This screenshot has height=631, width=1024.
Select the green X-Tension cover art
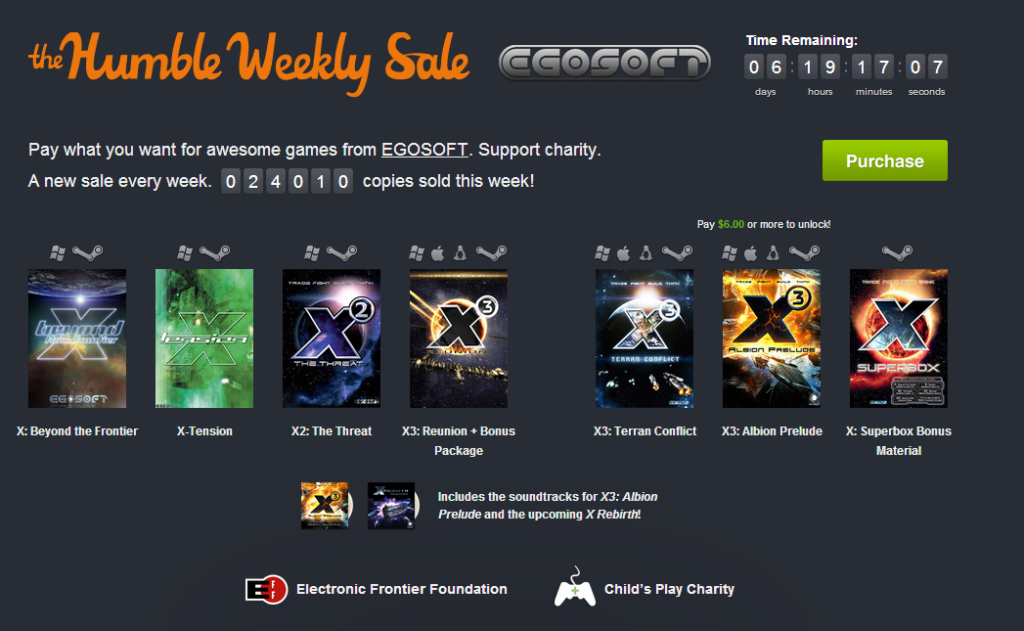coord(204,338)
